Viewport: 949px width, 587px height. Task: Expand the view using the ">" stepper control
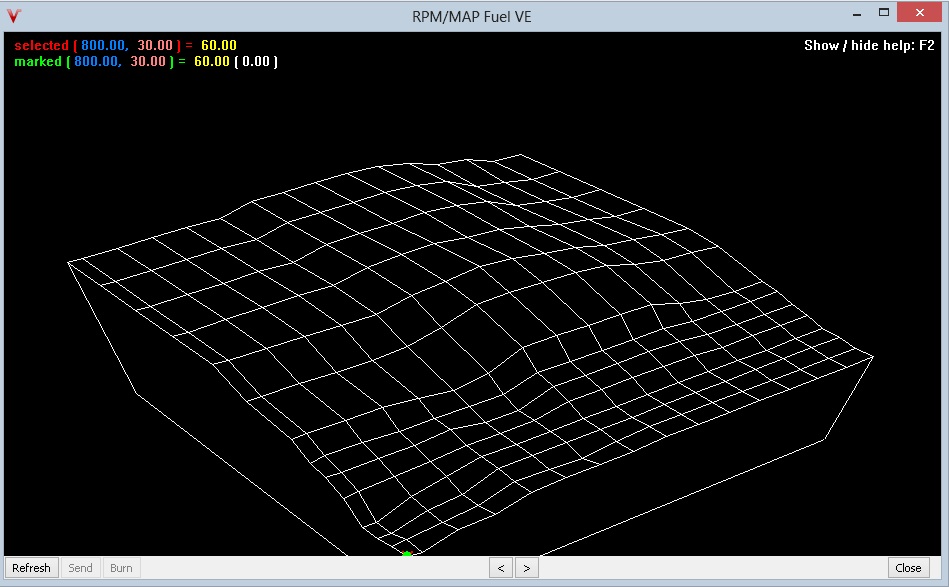pyautogui.click(x=526, y=567)
